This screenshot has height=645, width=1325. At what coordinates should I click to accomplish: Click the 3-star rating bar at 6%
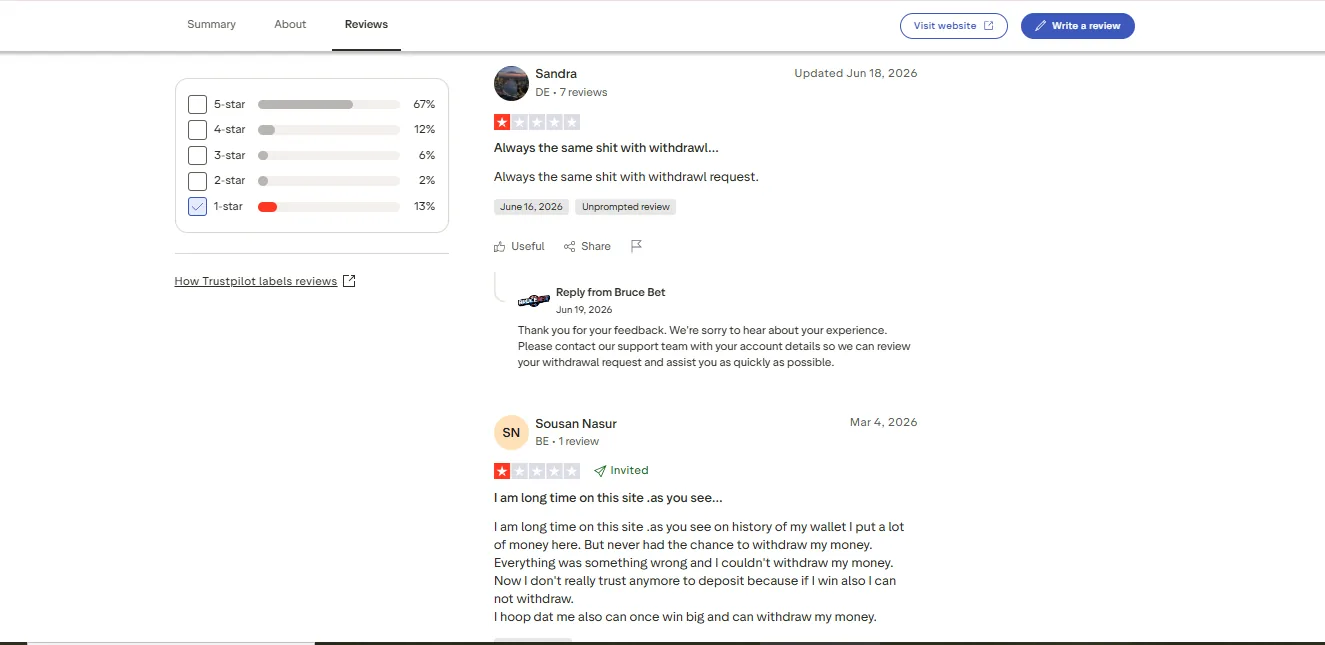[x=329, y=155]
